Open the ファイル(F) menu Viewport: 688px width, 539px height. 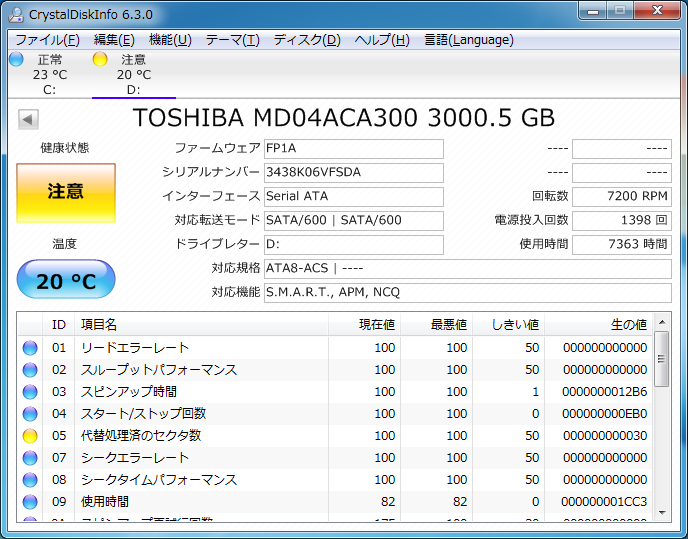point(47,40)
